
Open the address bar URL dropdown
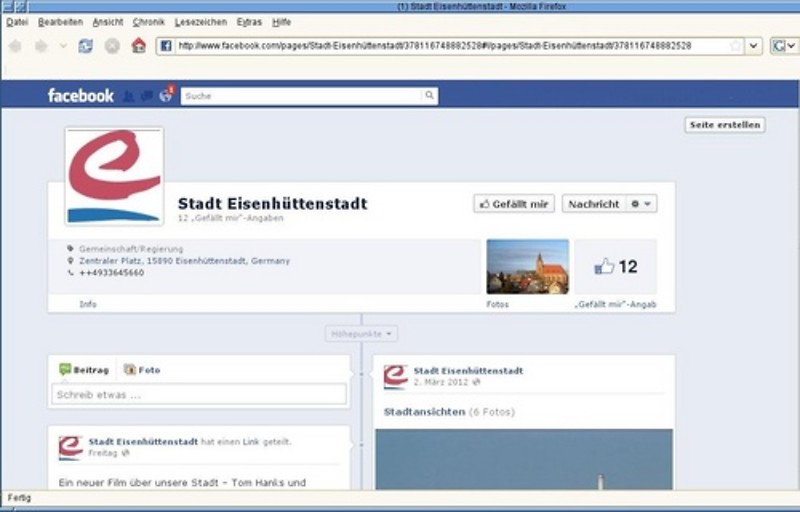pyautogui.click(x=754, y=46)
